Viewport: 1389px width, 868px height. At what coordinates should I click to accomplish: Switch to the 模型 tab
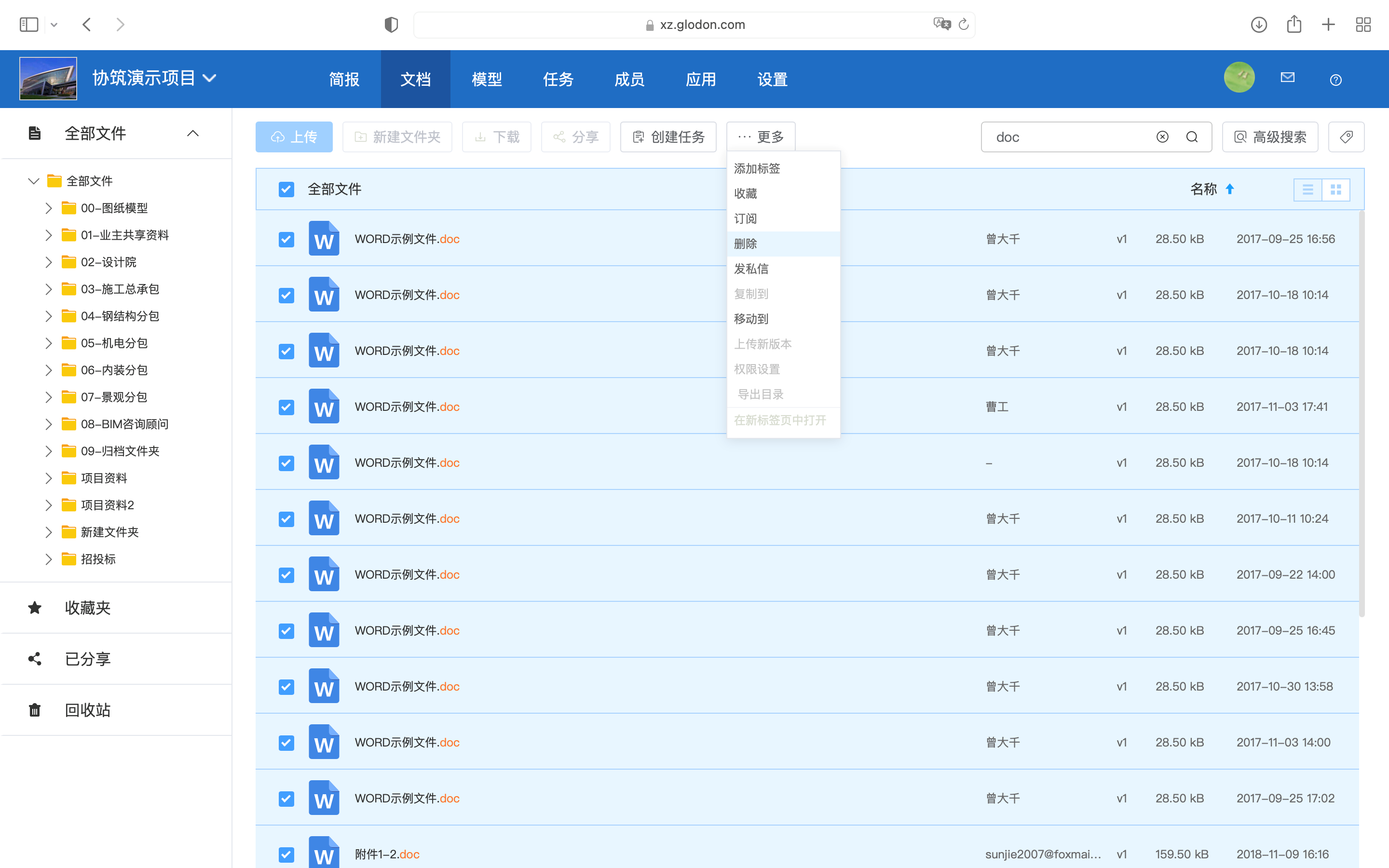click(487, 79)
